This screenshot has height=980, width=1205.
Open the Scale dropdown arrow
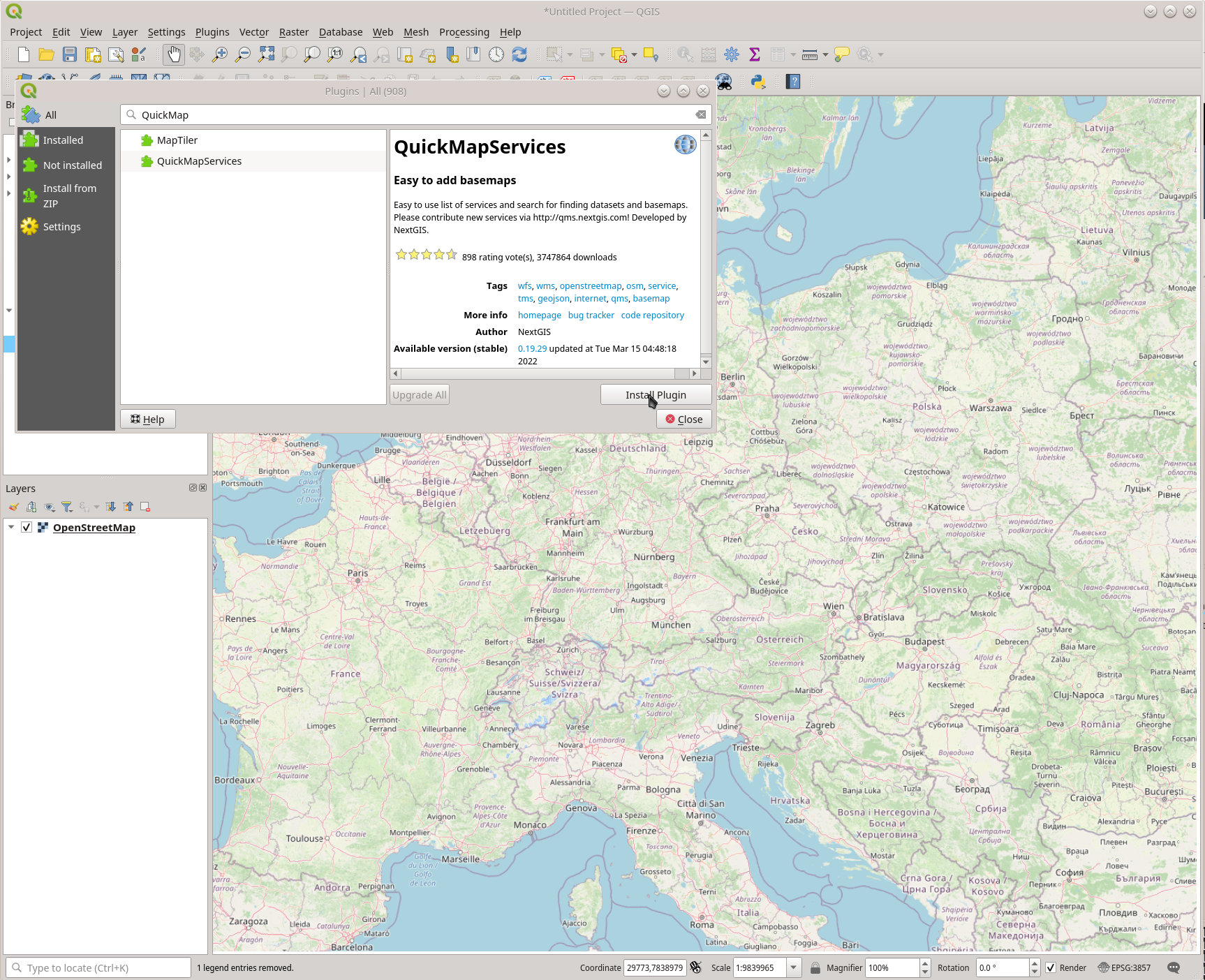794,967
